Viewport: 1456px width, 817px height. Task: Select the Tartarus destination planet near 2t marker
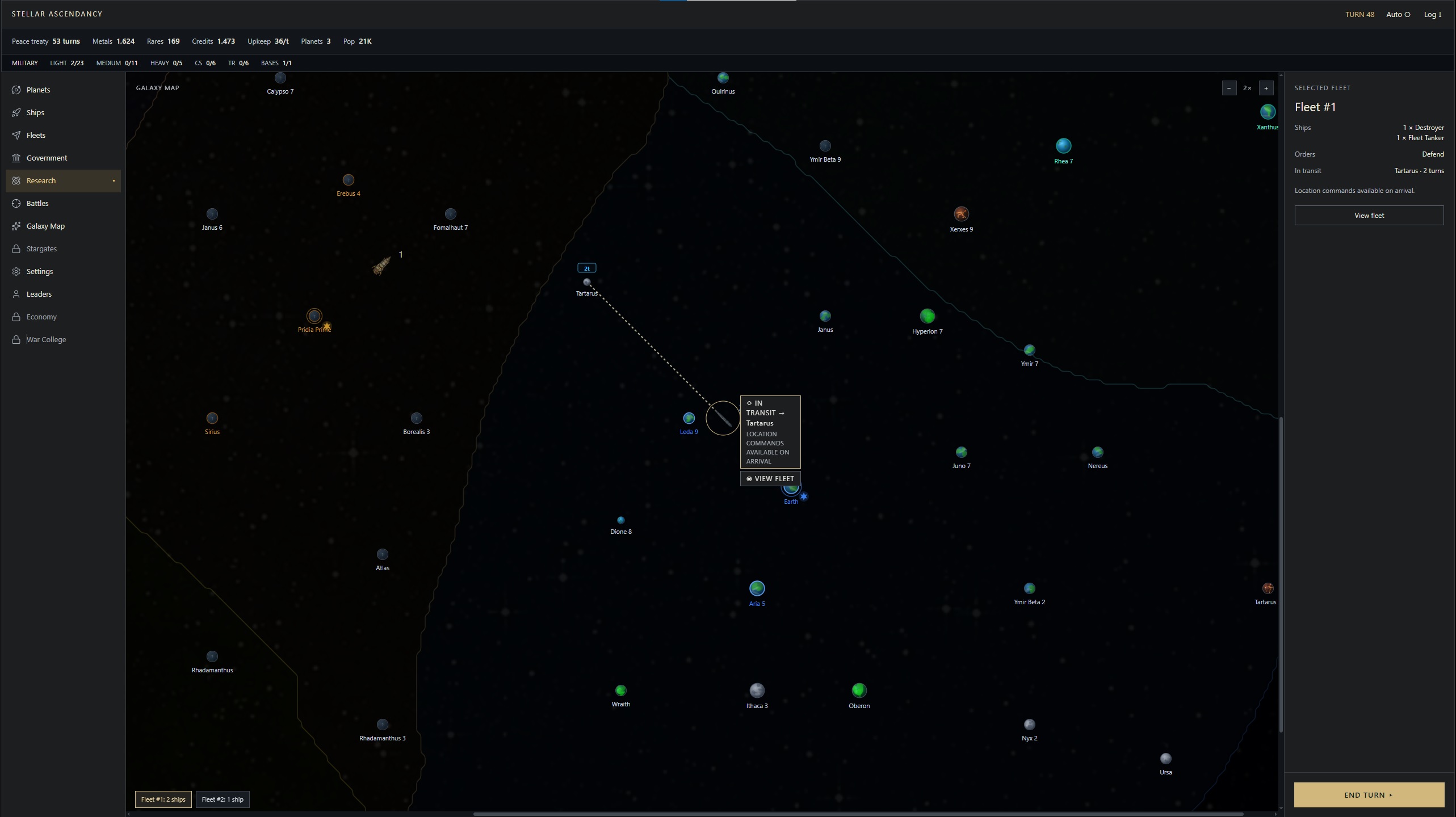click(x=587, y=282)
